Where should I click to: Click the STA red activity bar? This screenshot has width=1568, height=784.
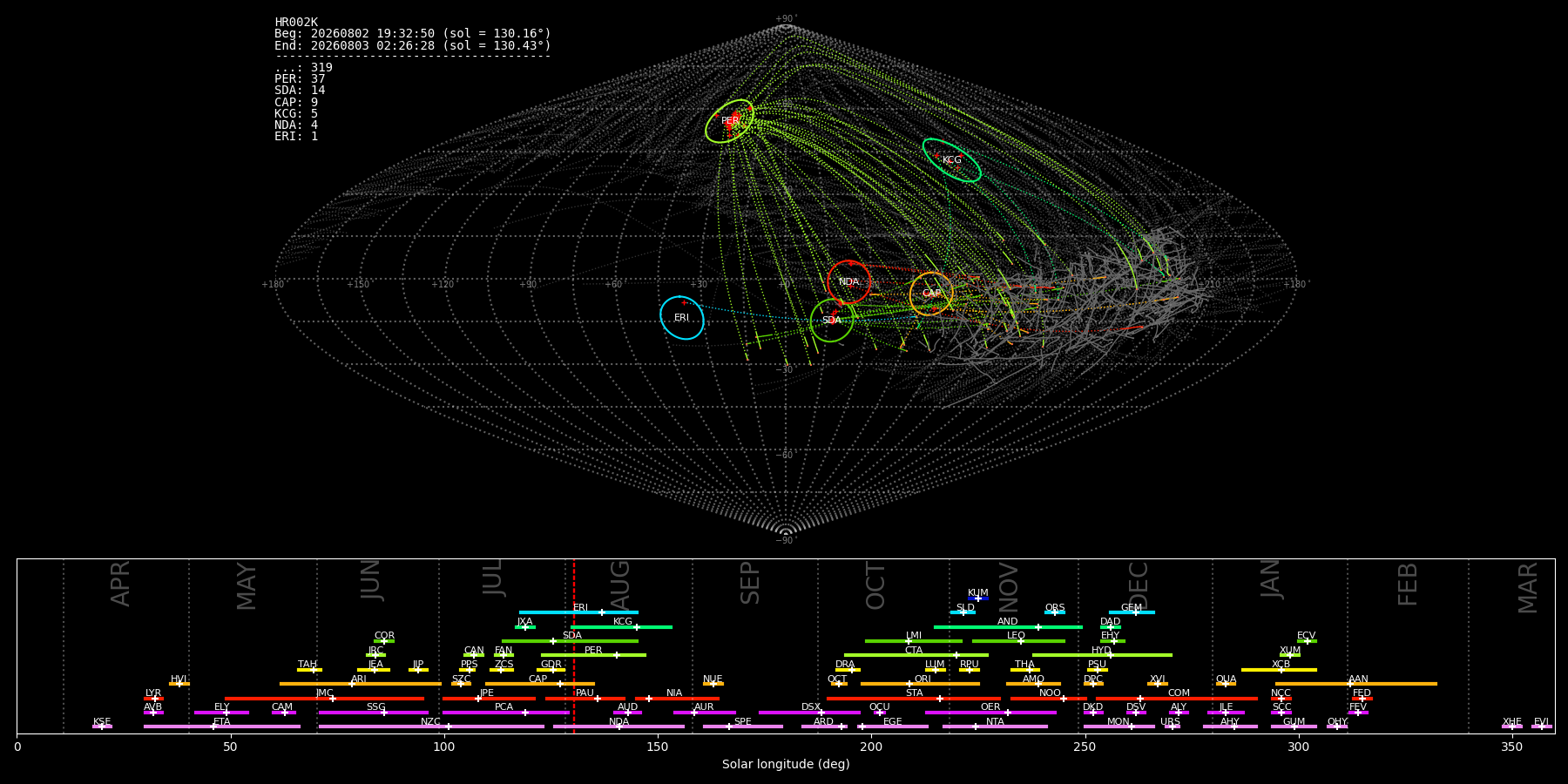[914, 698]
